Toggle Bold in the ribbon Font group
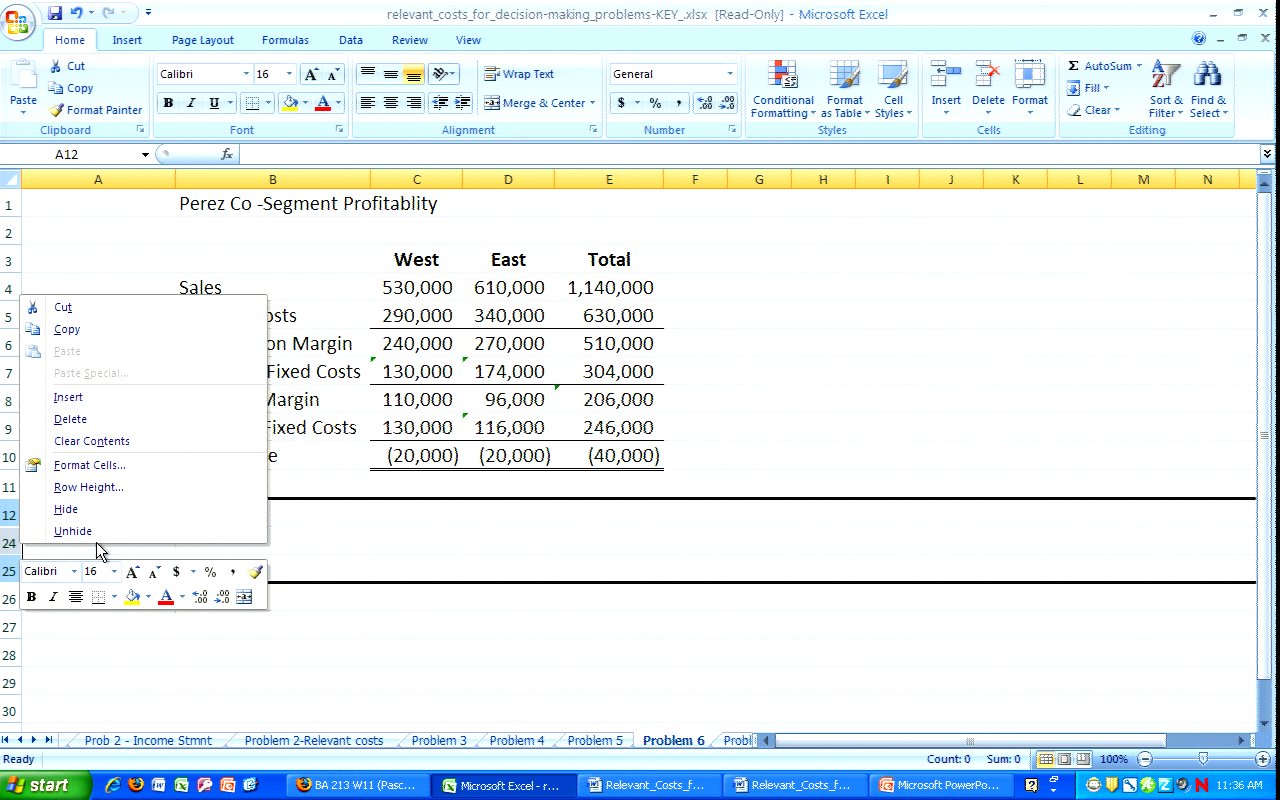 pyautogui.click(x=168, y=103)
